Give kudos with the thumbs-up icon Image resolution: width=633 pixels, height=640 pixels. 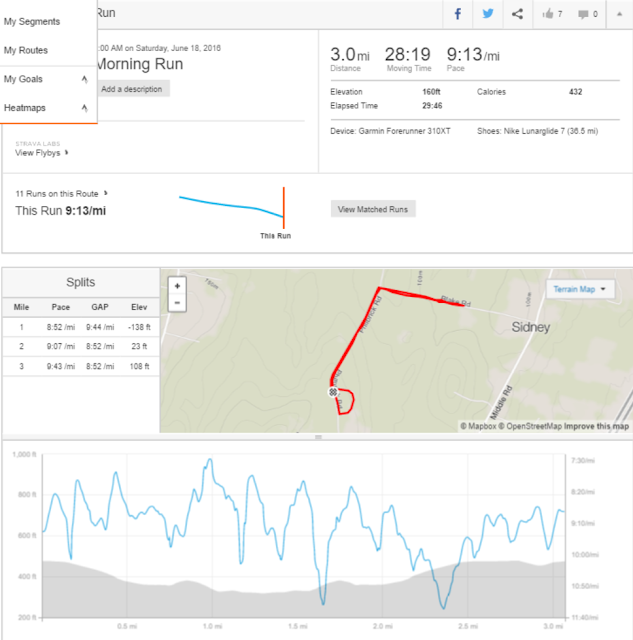pos(552,14)
